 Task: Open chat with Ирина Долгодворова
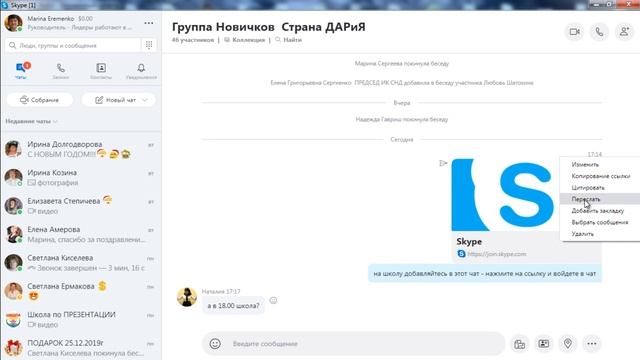(81, 149)
